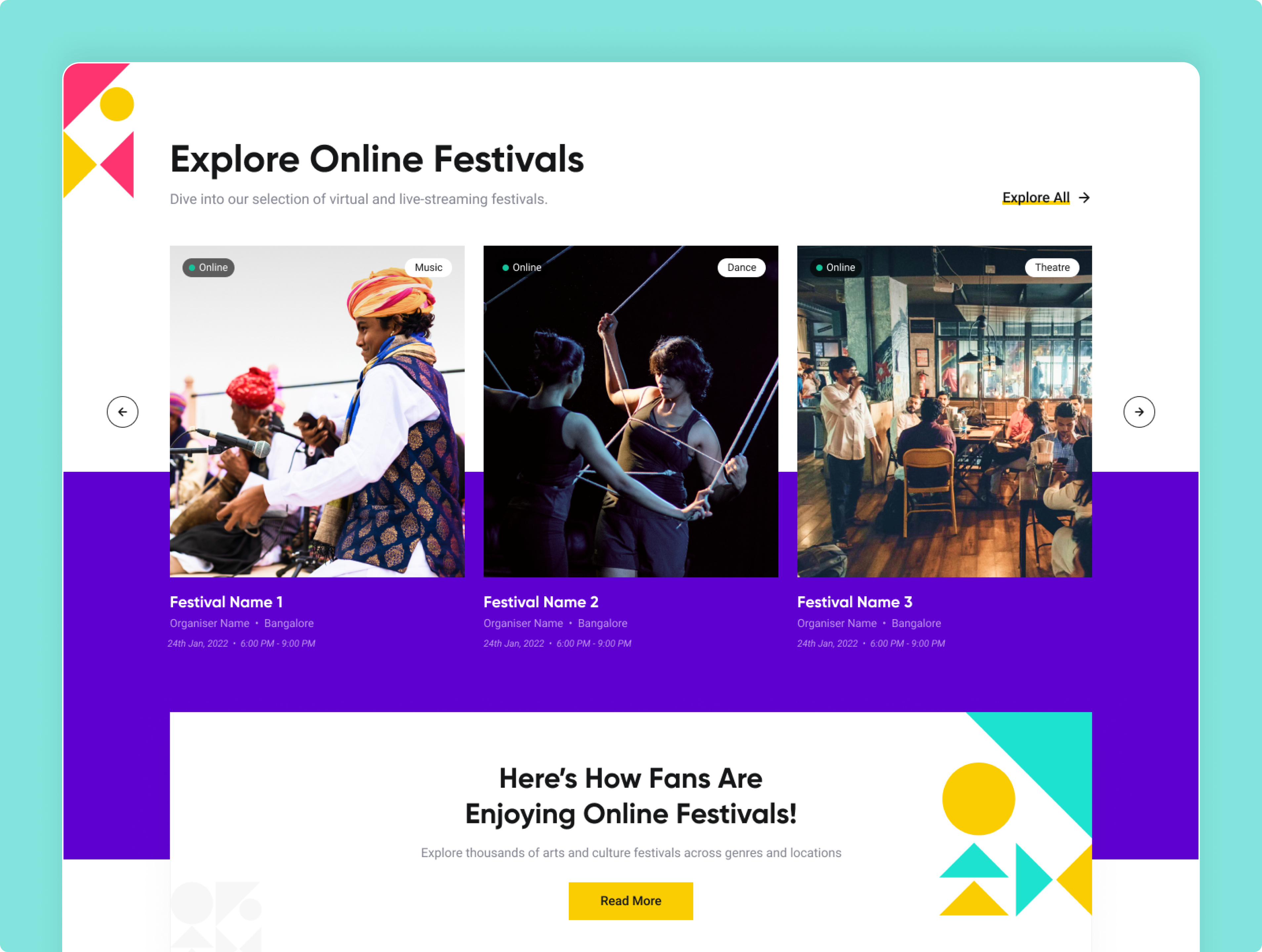Open Festival Name 1 title
1262x952 pixels.
point(226,602)
